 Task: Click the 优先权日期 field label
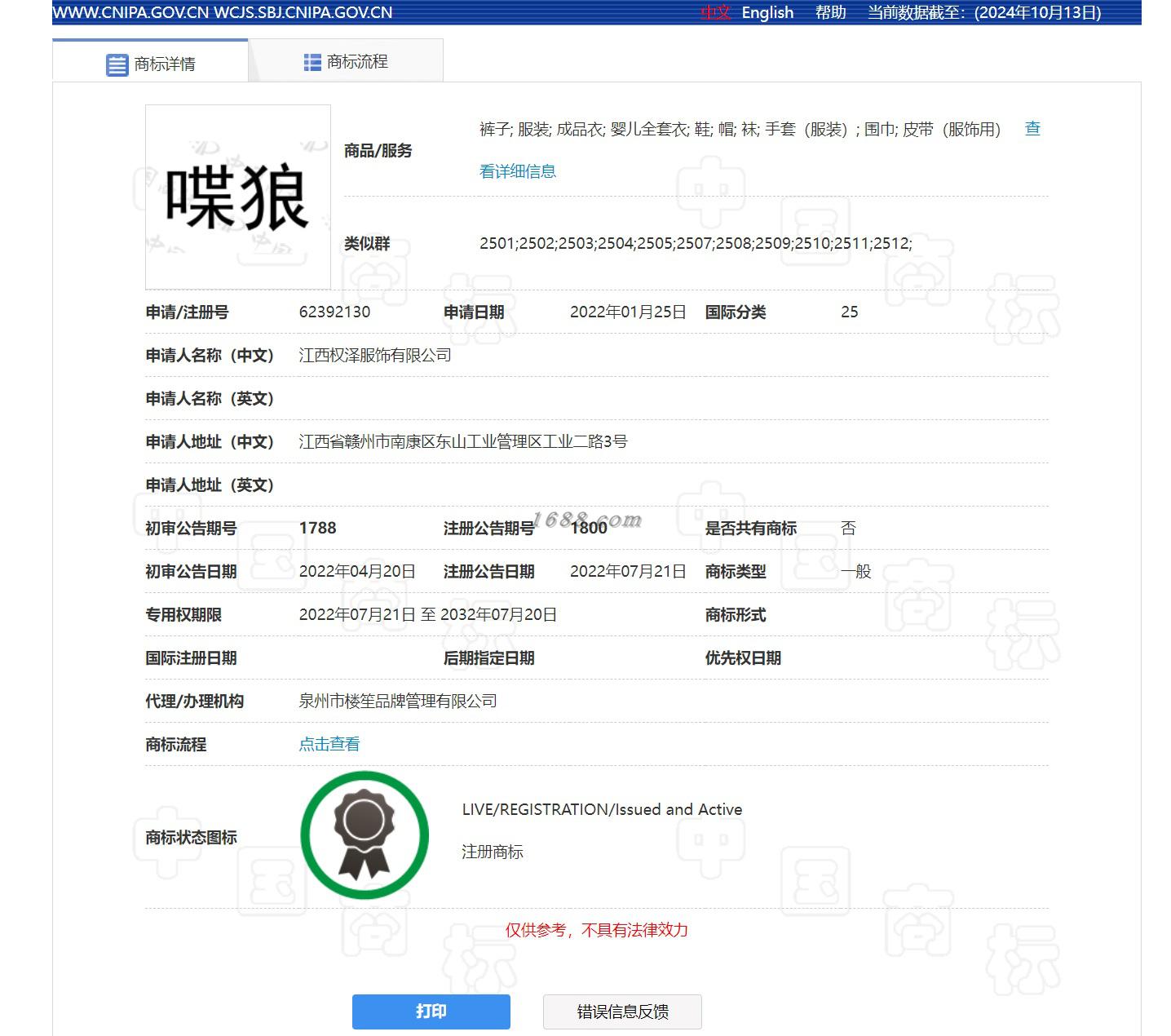[x=743, y=657]
